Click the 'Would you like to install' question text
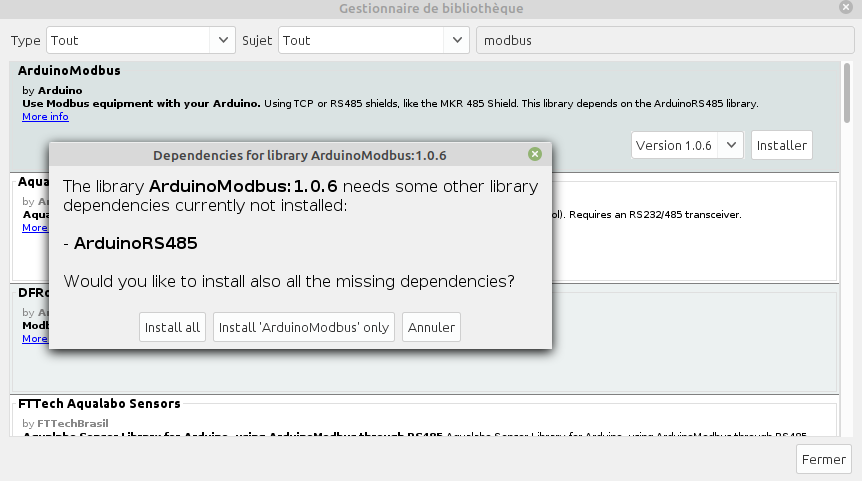This screenshot has height=481, width=862. (289, 281)
